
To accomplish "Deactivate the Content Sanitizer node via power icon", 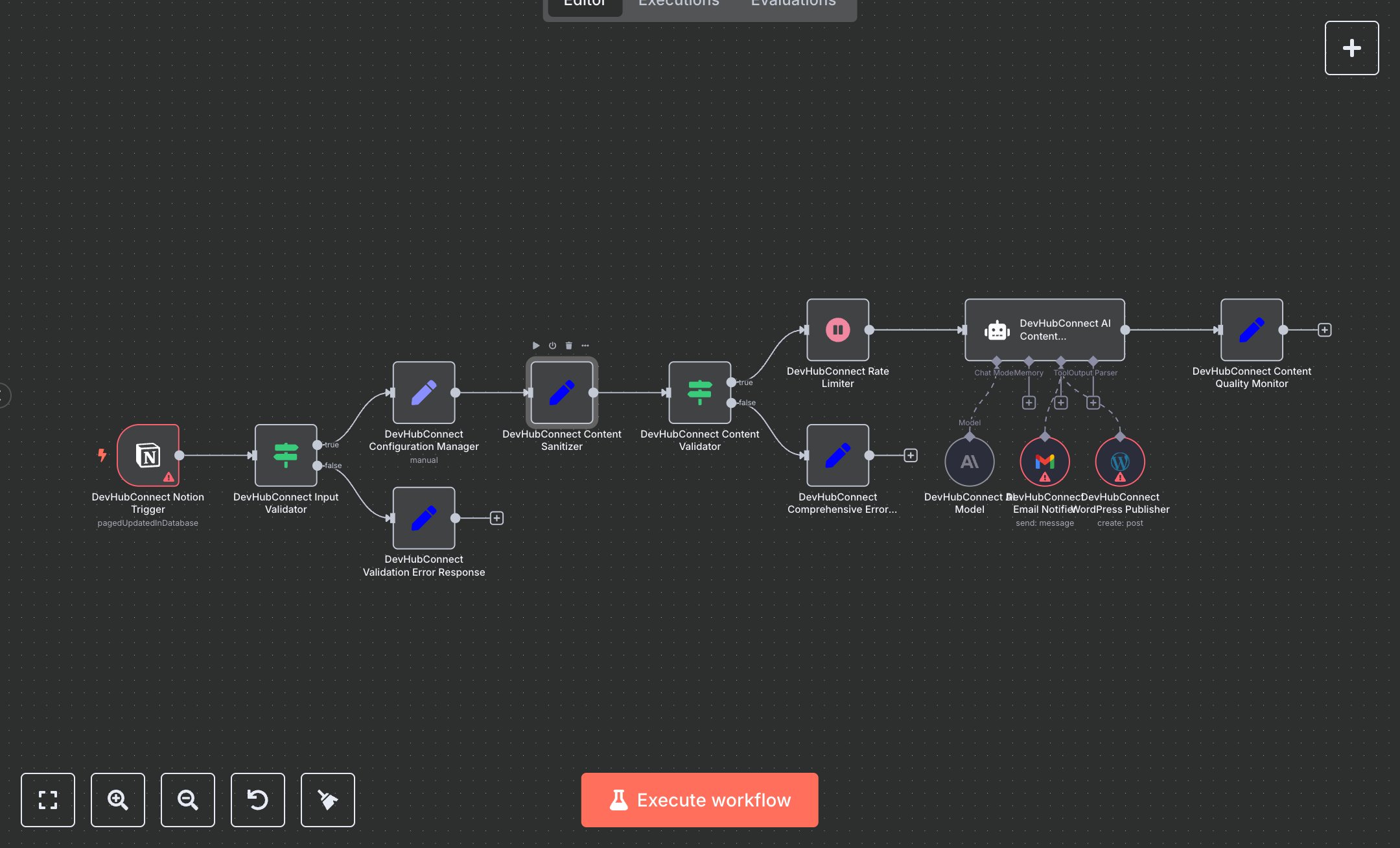I will (552, 346).
